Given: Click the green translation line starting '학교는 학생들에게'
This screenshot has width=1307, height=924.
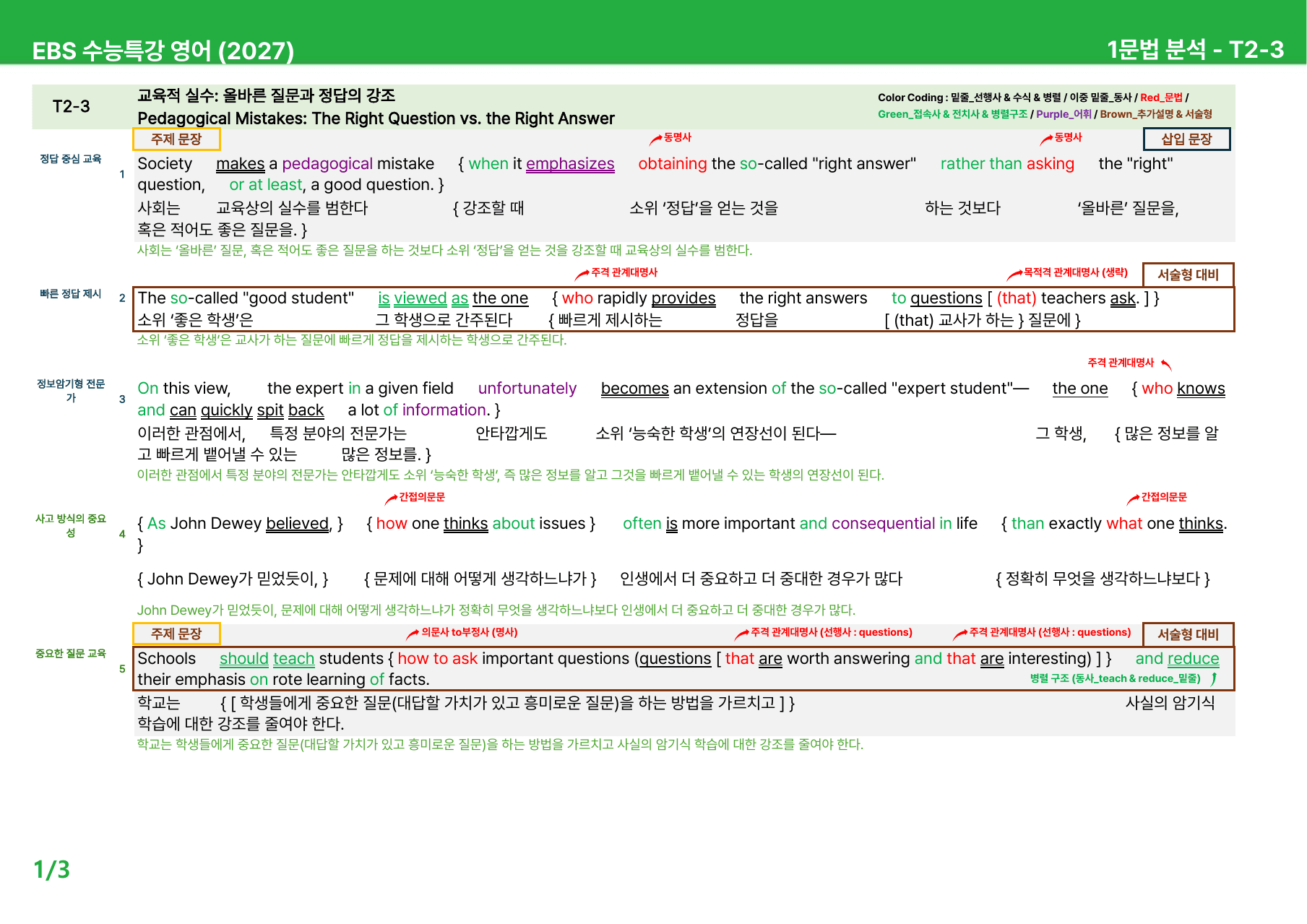Looking at the screenshot, I should pos(501,745).
